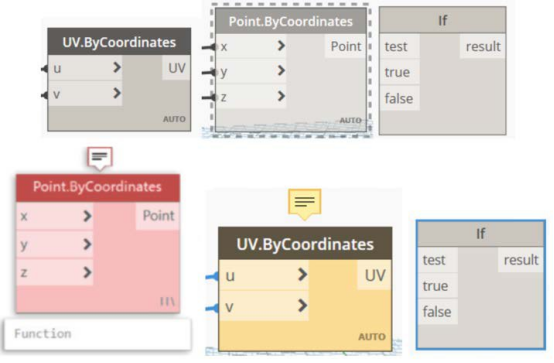554x363 pixels.
Task: Click Point output port on grey node
Action: point(346,46)
